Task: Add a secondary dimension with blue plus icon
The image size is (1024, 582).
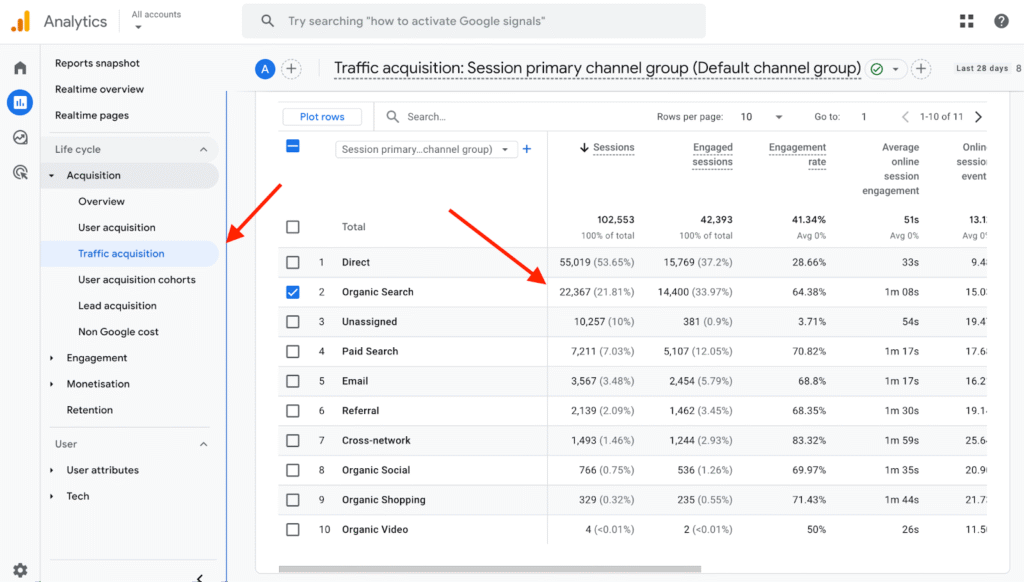Action: pyautogui.click(x=527, y=149)
